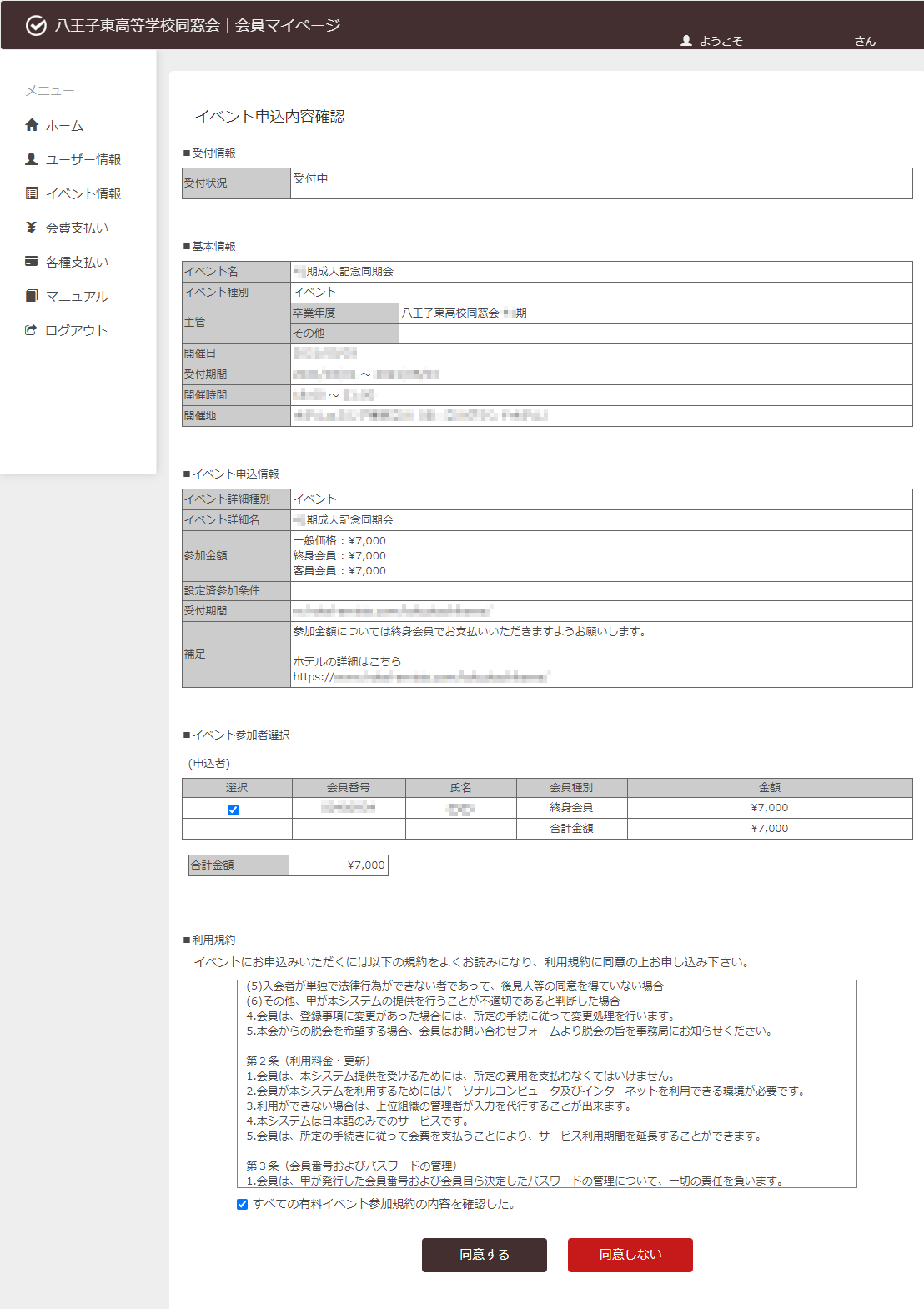924x1309 pixels.
Task: Click the 受付中 status value
Action: pos(310,178)
